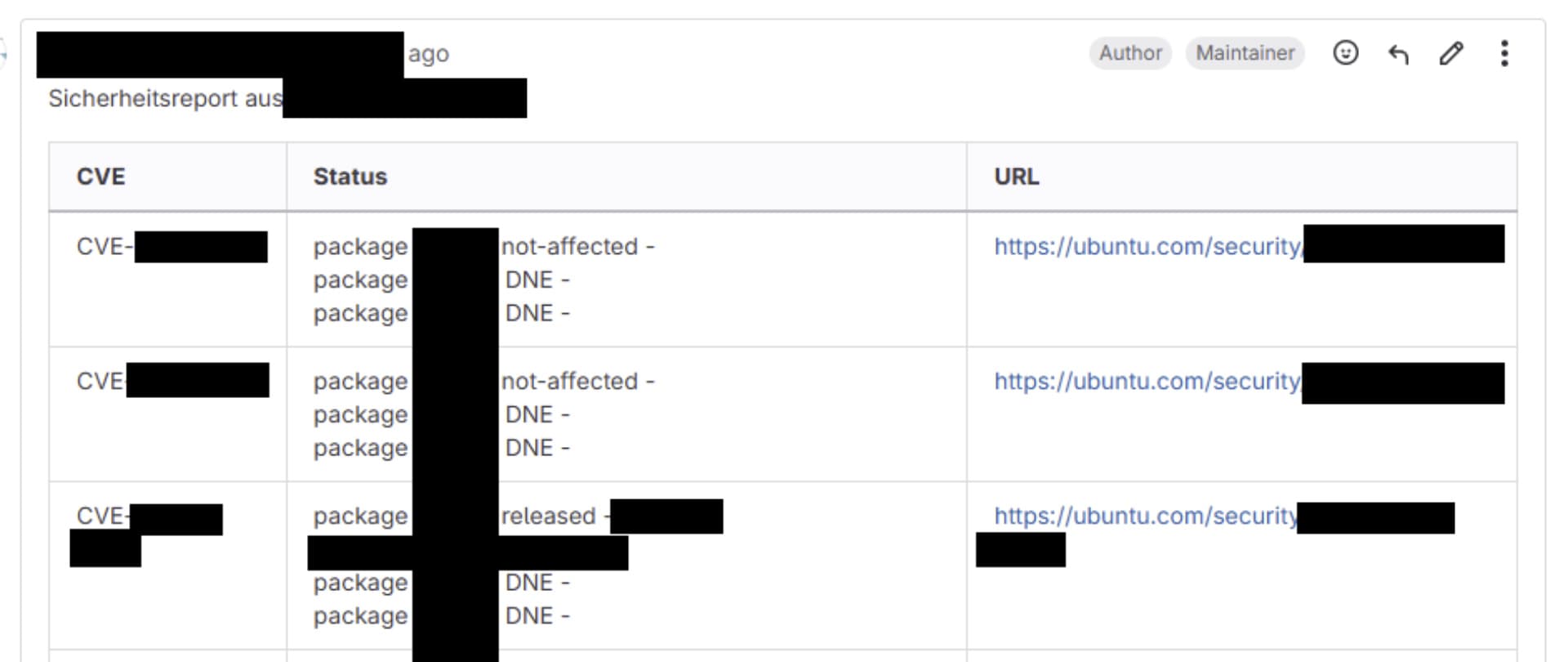Click the URL column header
This screenshot has height=662, width=1568.
point(1017,177)
